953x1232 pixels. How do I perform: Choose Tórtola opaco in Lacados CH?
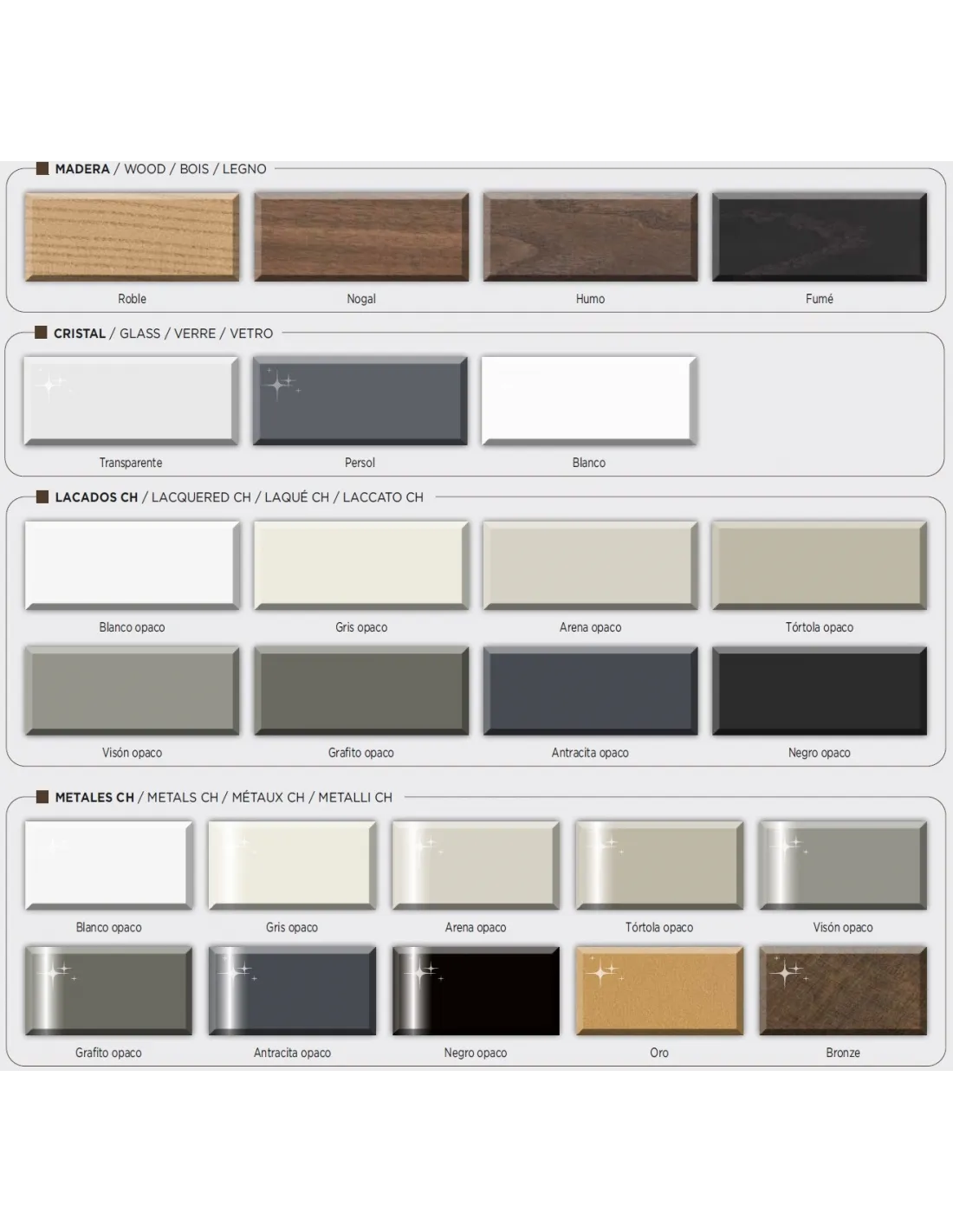819,566
